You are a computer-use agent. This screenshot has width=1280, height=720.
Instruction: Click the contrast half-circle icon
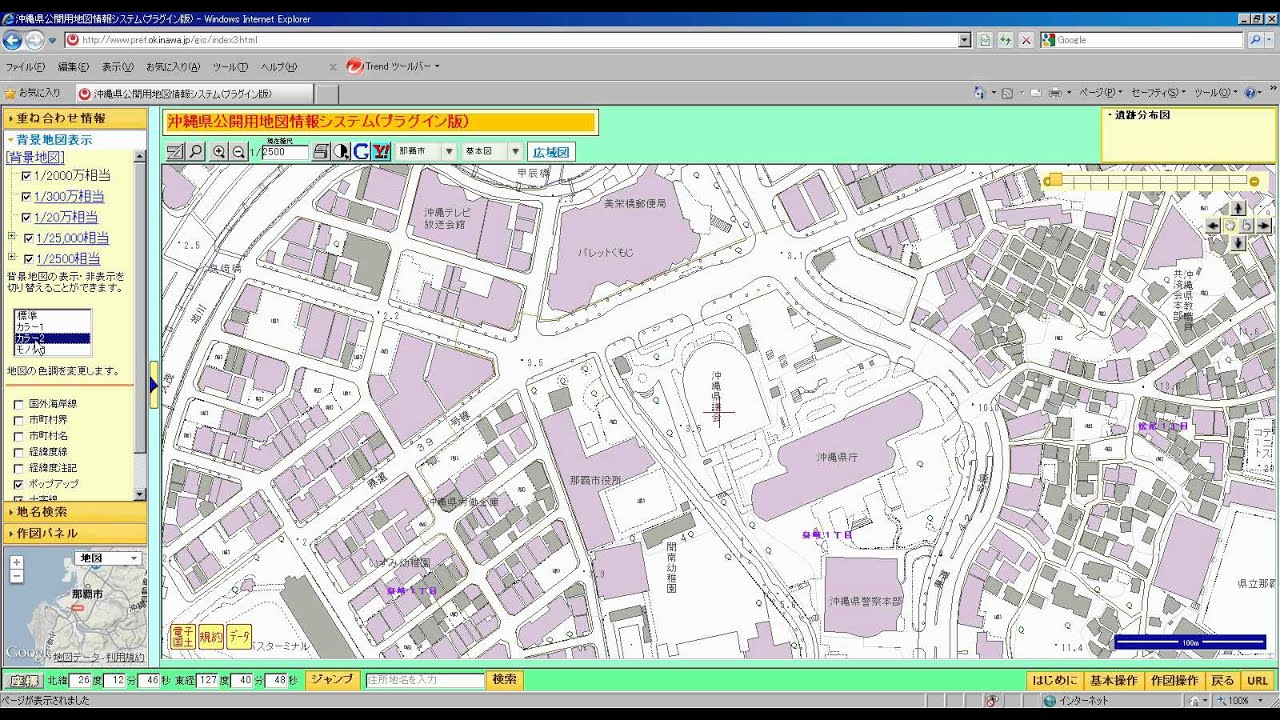point(341,152)
